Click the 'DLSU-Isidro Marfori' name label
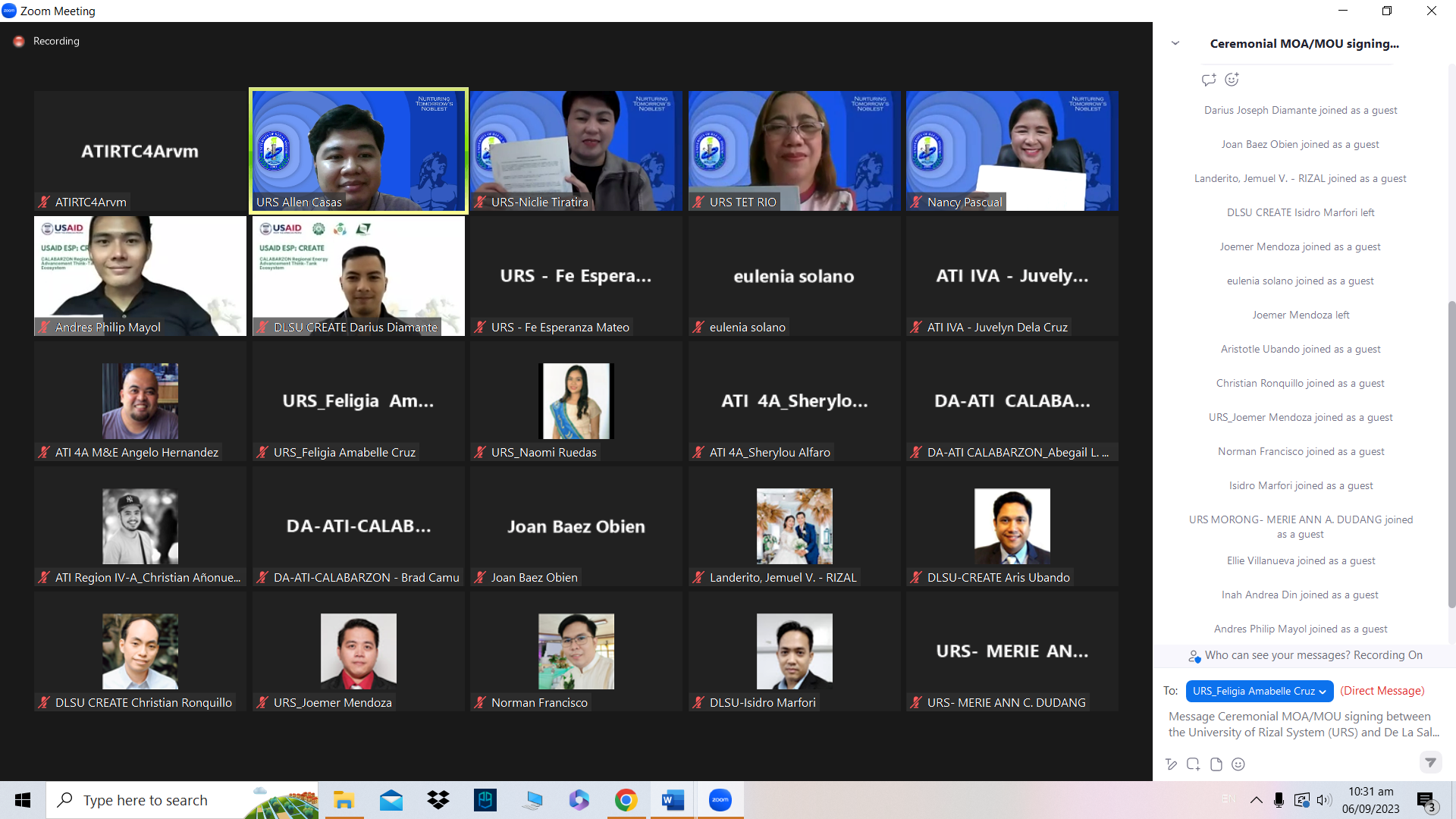This screenshot has width=1456, height=819. tap(762, 703)
